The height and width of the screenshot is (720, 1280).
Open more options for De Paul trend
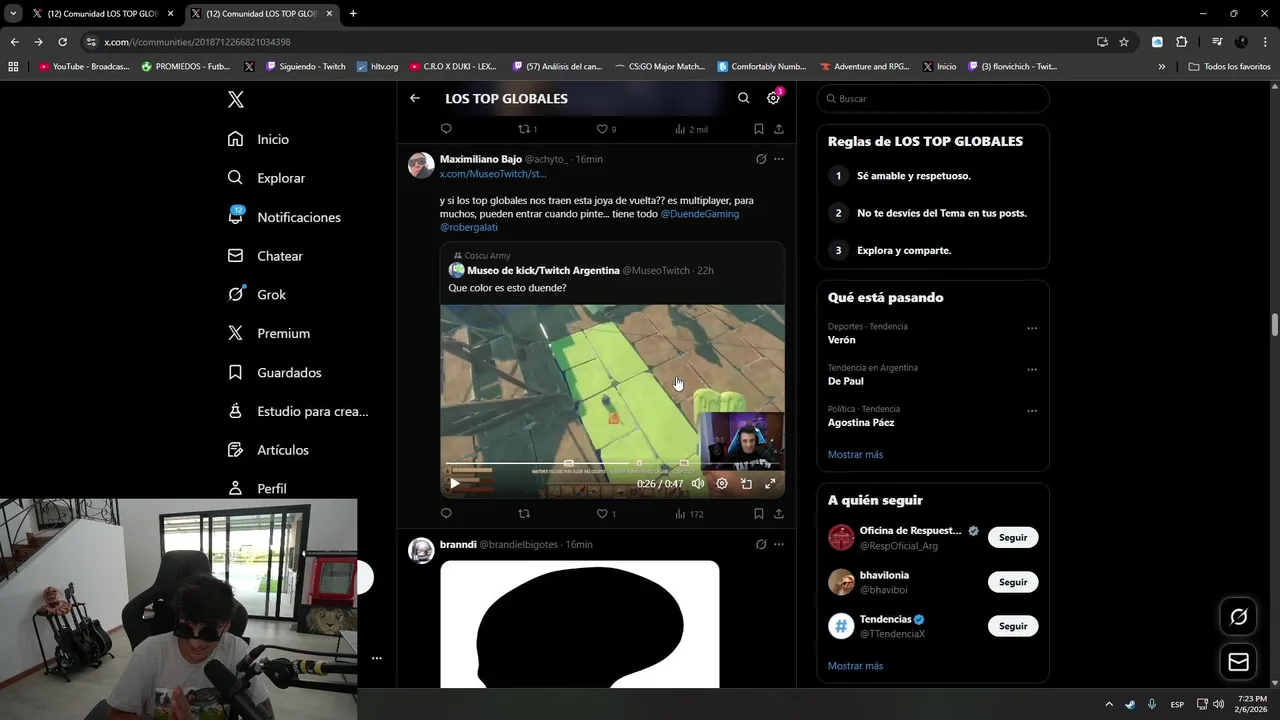click(x=1032, y=369)
